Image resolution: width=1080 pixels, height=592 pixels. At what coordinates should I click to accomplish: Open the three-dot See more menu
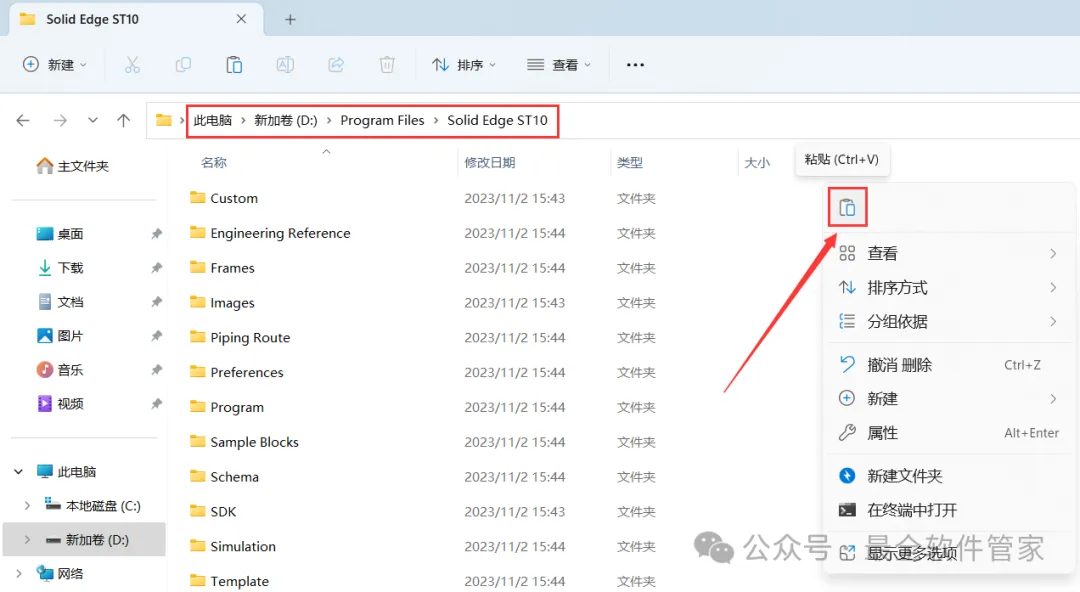(x=635, y=65)
